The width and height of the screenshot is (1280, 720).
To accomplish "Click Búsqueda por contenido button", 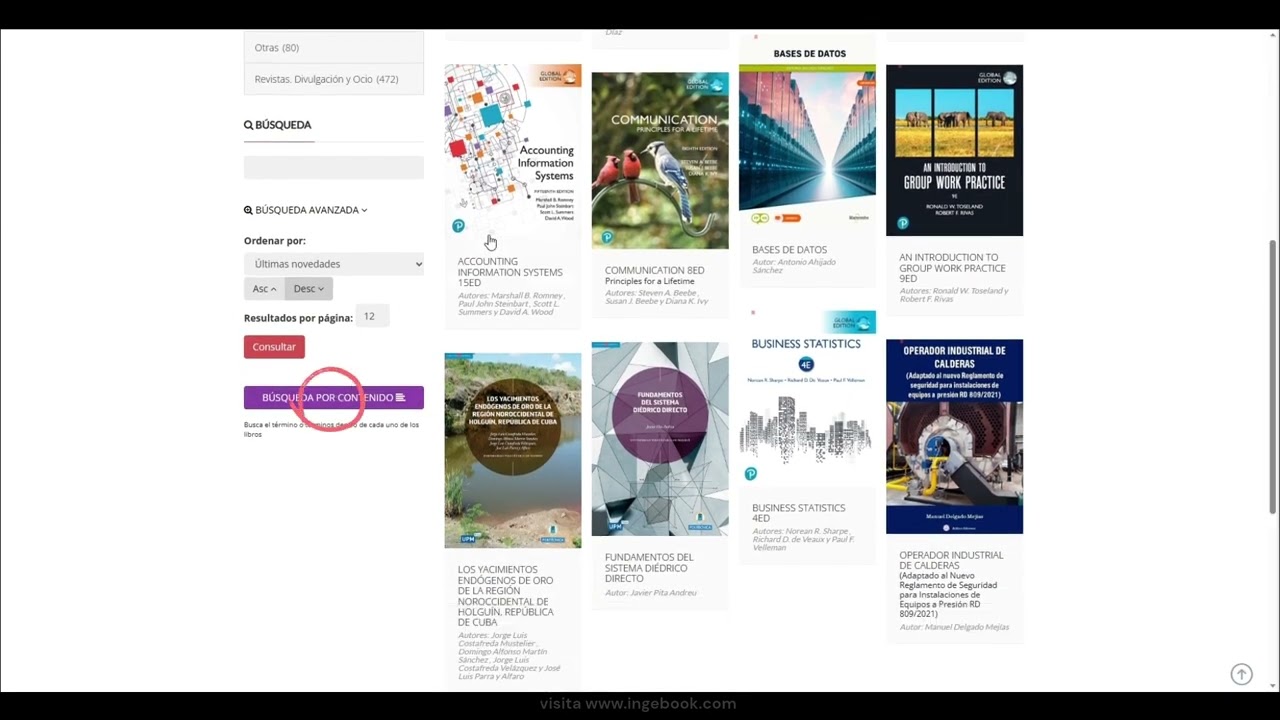I will tap(334, 398).
